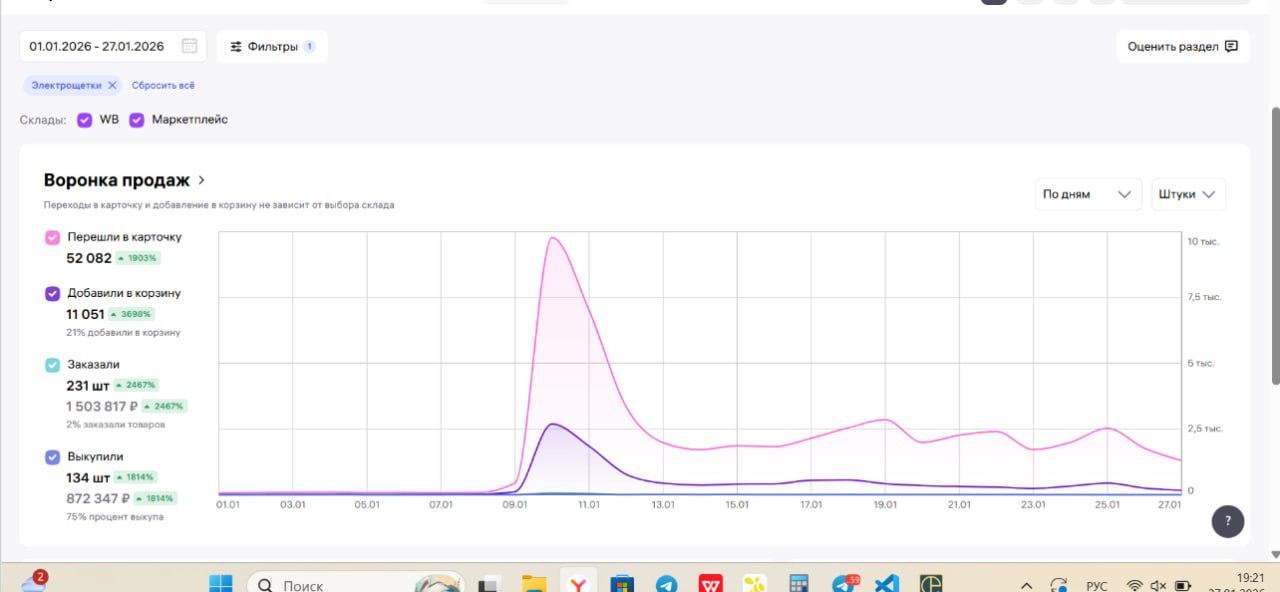Toggle the Заказали series checkbox
Screen dimensions: 1280x592
pos(52,365)
